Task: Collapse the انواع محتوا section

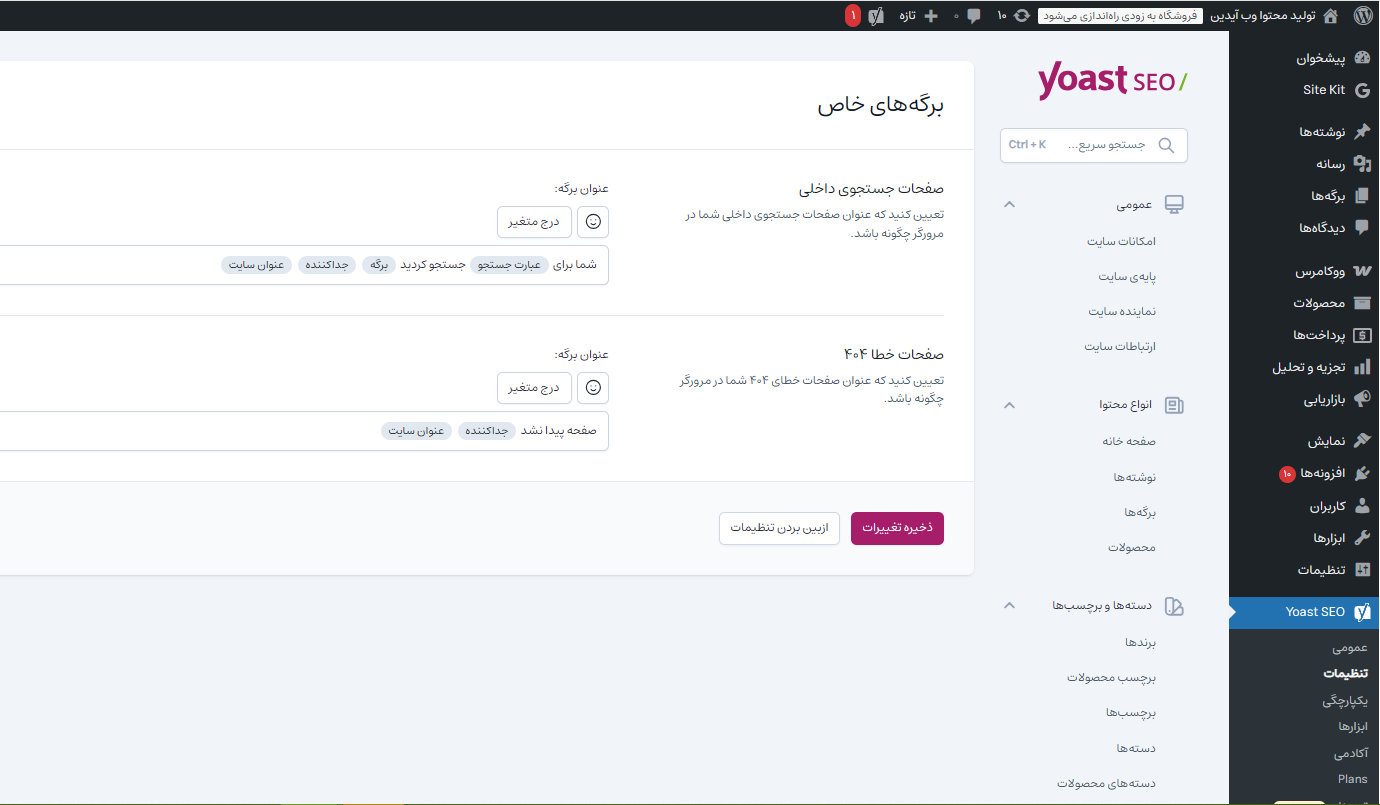Action: 1009,405
